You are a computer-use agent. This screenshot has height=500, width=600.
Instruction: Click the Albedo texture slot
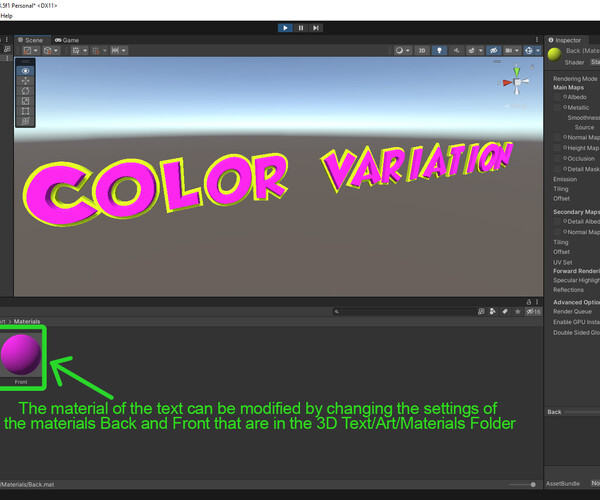click(x=557, y=97)
